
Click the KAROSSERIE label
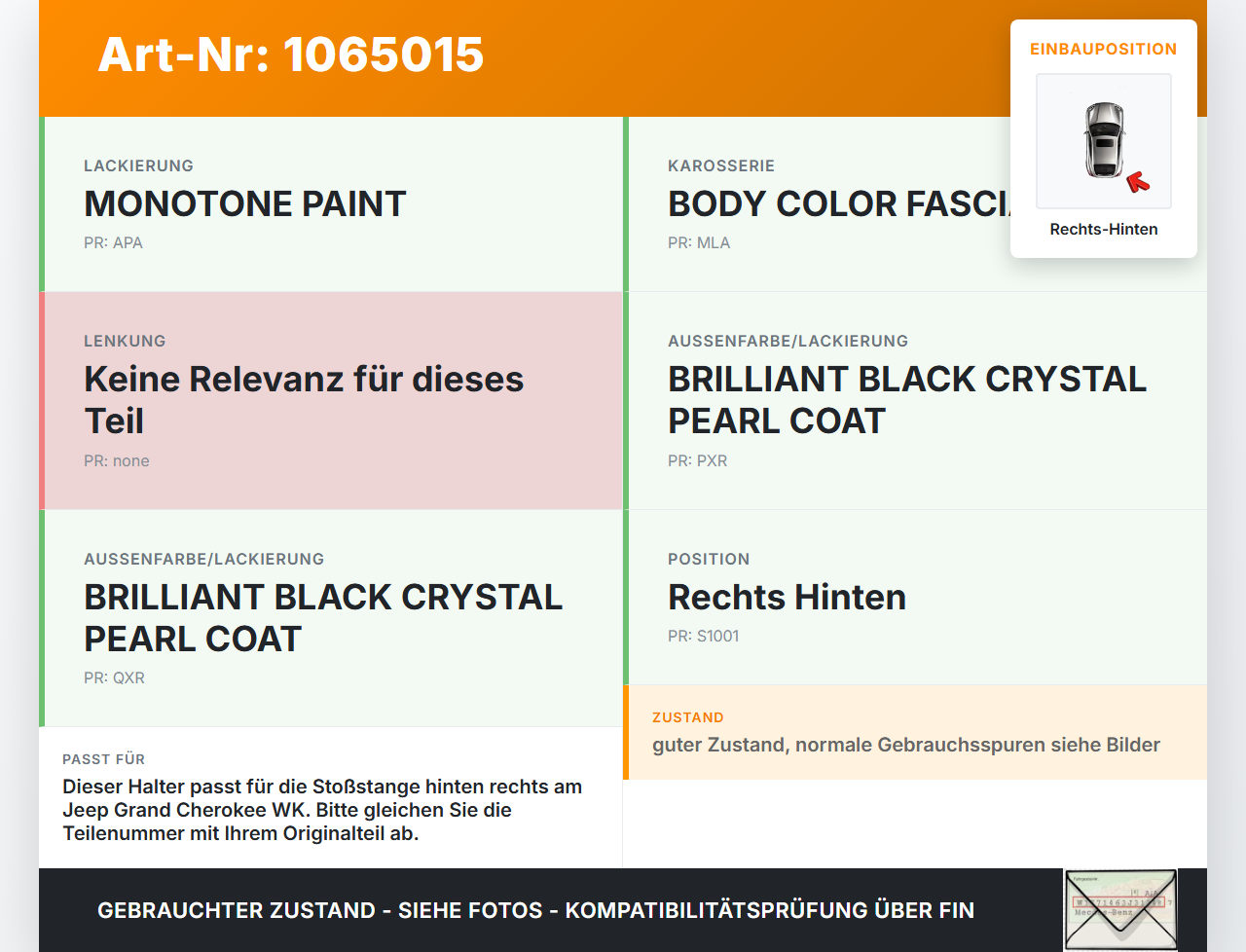point(721,165)
